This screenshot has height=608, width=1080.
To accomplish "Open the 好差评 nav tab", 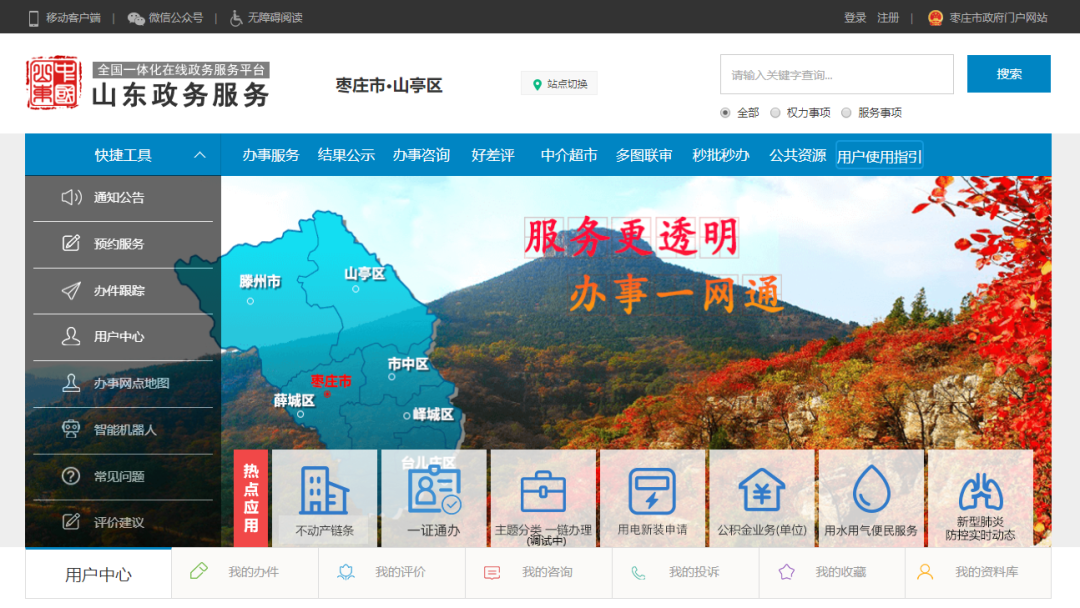I will pyautogui.click(x=492, y=156).
